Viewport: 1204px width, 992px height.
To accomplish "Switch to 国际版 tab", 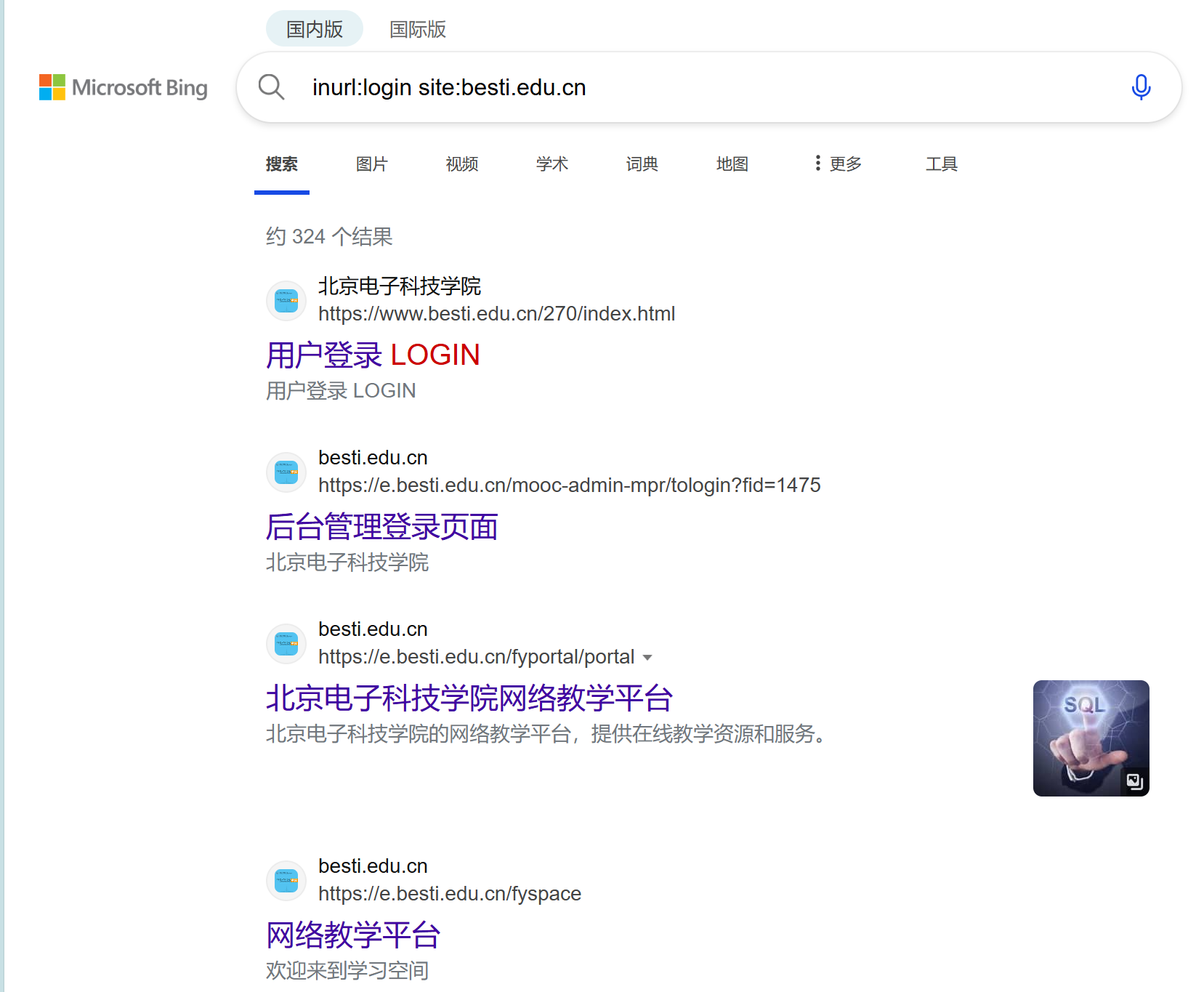I will (418, 29).
